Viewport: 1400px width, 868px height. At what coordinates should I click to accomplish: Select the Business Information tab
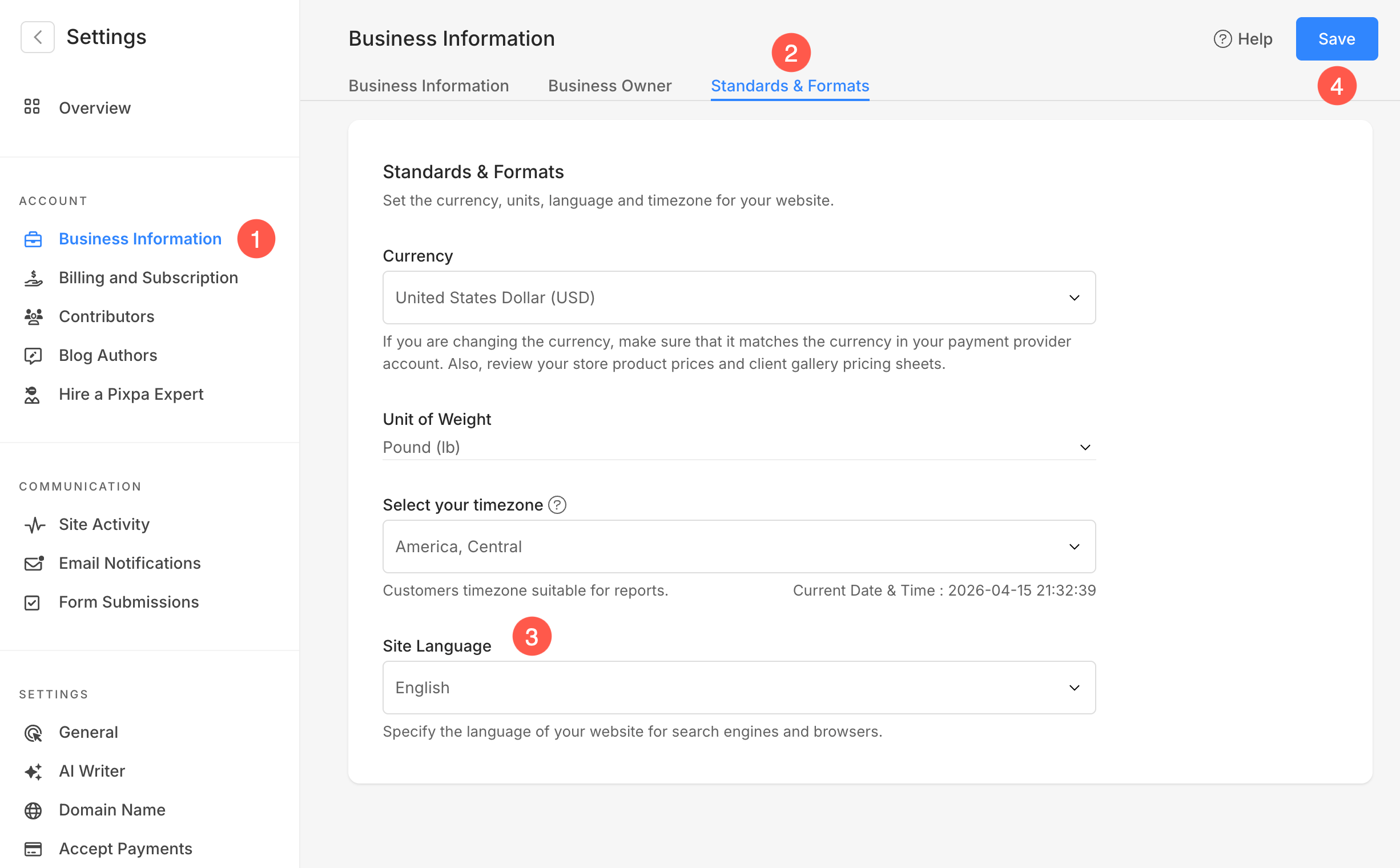tap(428, 86)
